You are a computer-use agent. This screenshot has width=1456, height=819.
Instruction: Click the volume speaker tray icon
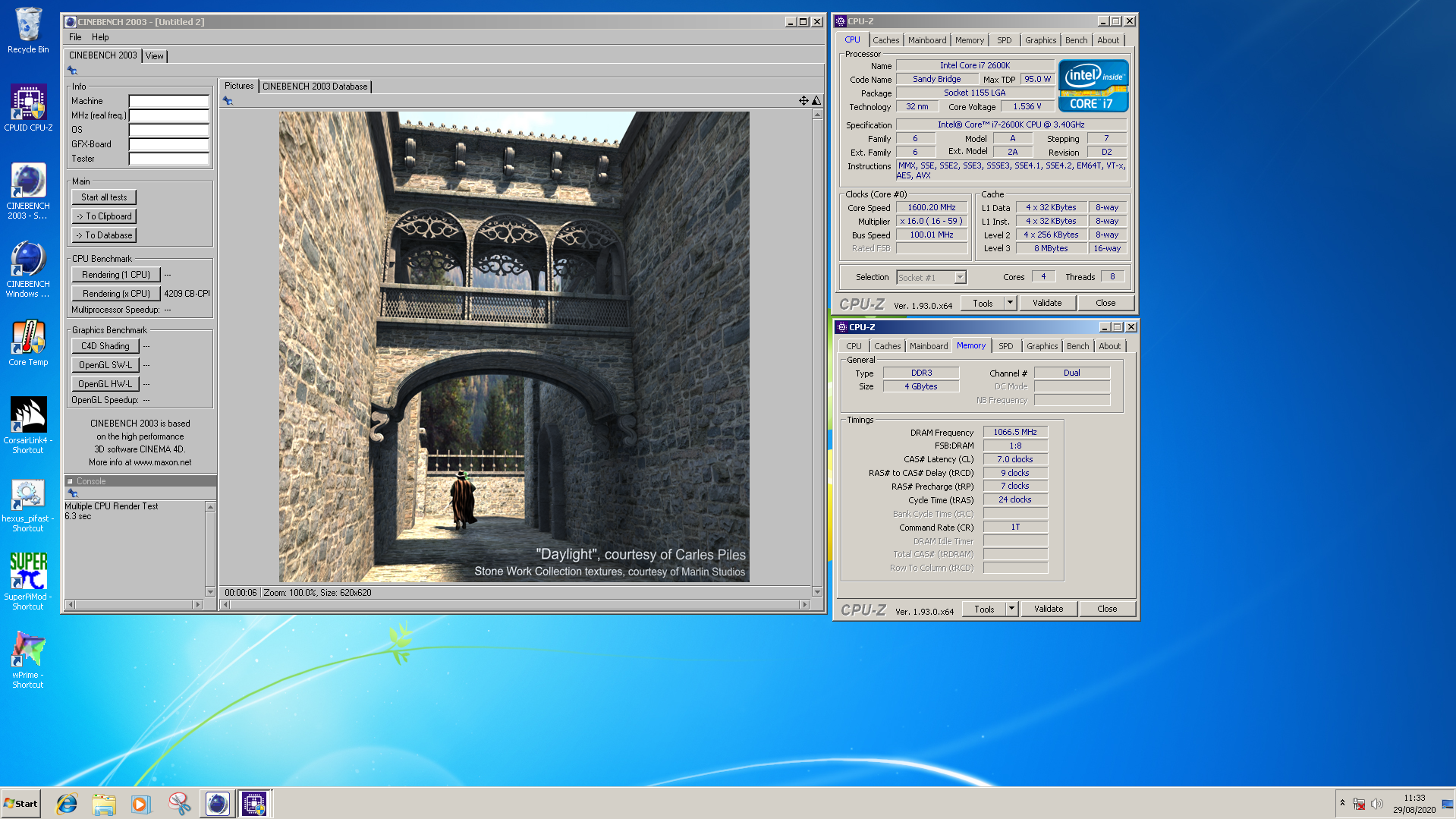click(1377, 804)
